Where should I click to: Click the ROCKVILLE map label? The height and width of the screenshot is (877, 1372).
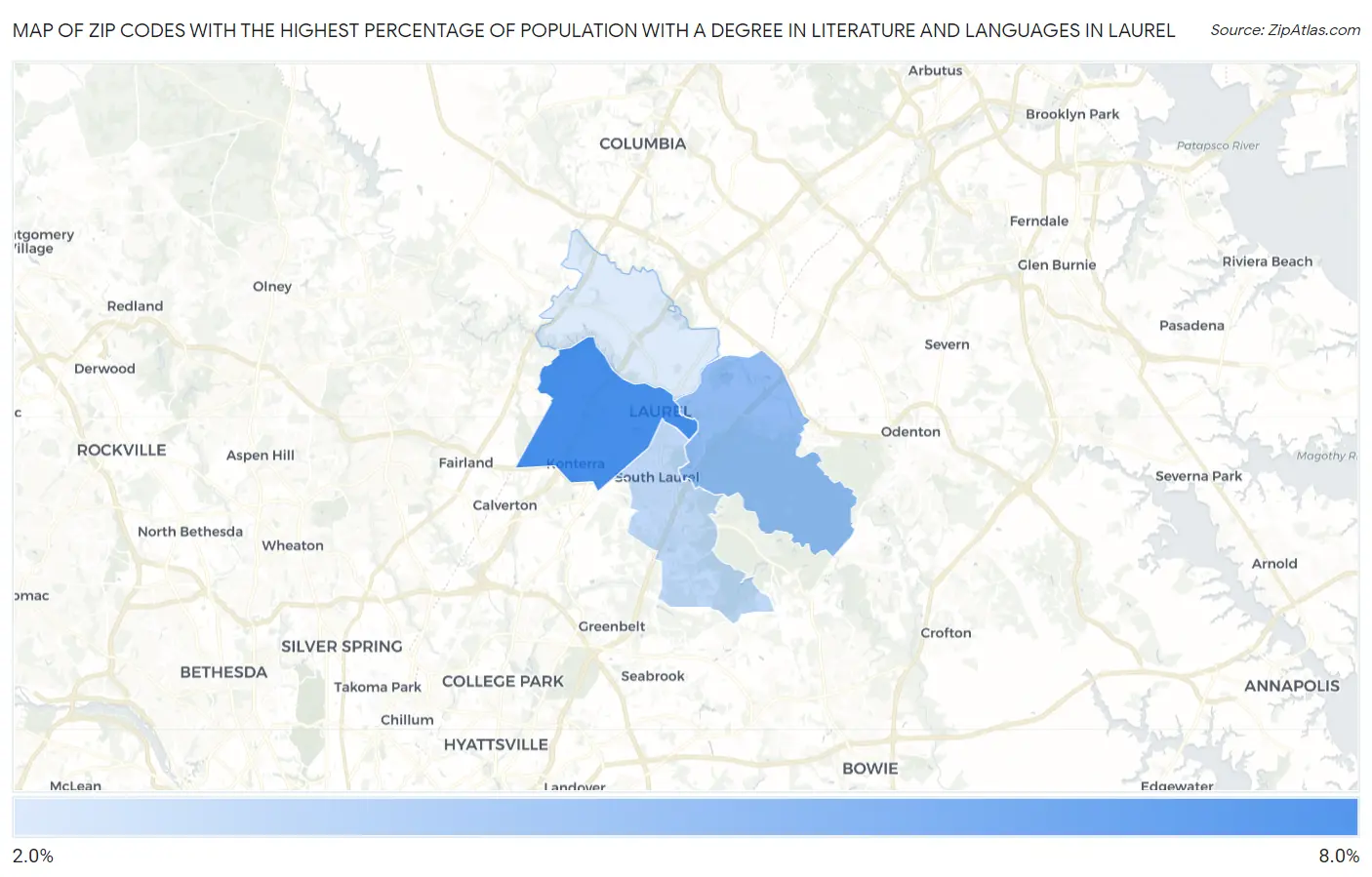click(122, 450)
